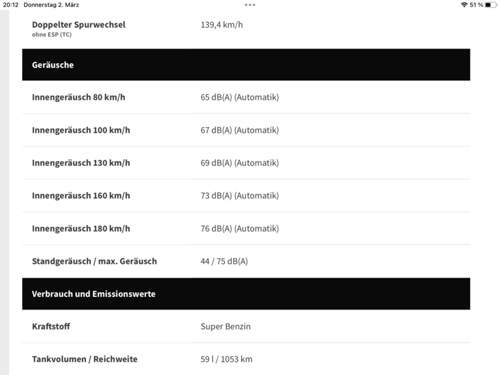The height and width of the screenshot is (375, 500).
Task: Select the Kraftstoff row label
Action: 51,326
